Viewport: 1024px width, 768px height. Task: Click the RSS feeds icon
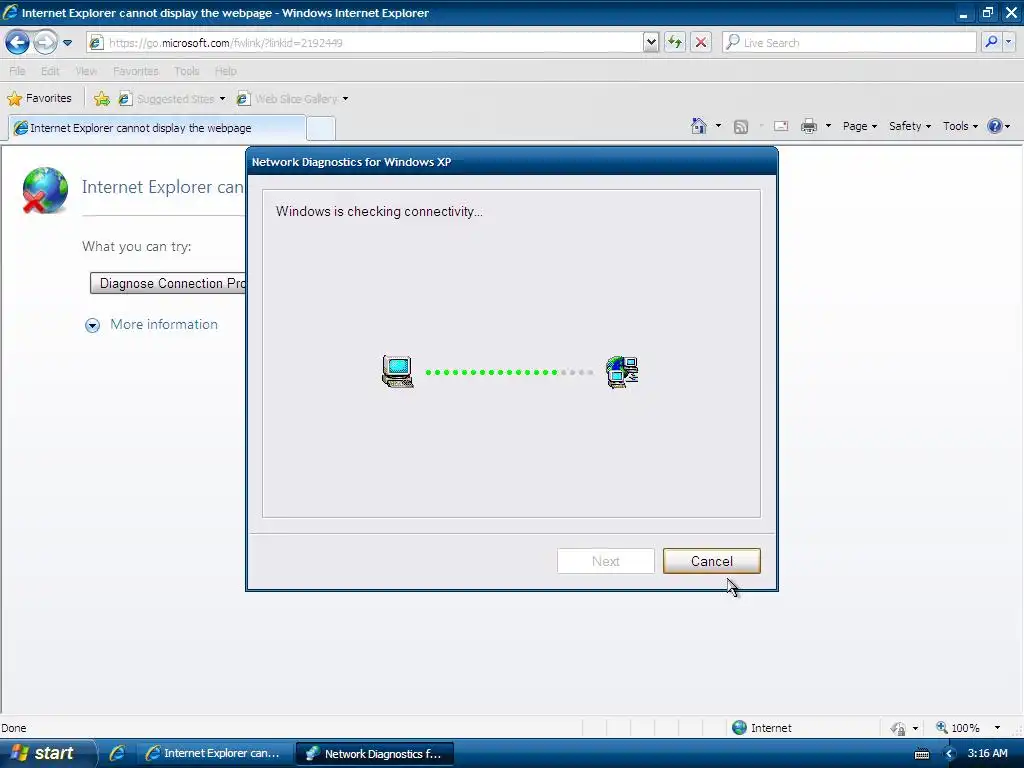click(741, 127)
